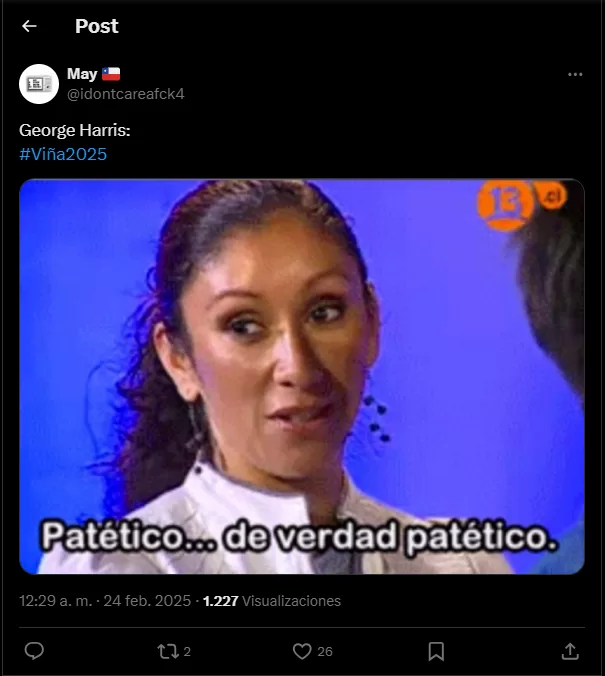Click the date 24 feb. 2025
This screenshot has width=605, height=676.
147,601
